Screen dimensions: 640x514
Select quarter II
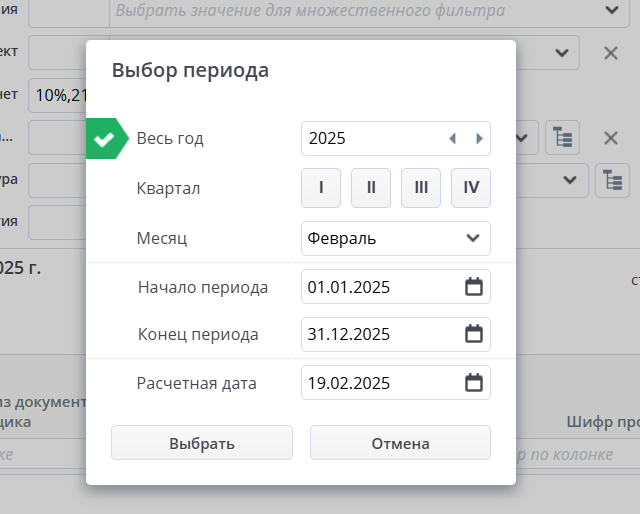(371, 188)
